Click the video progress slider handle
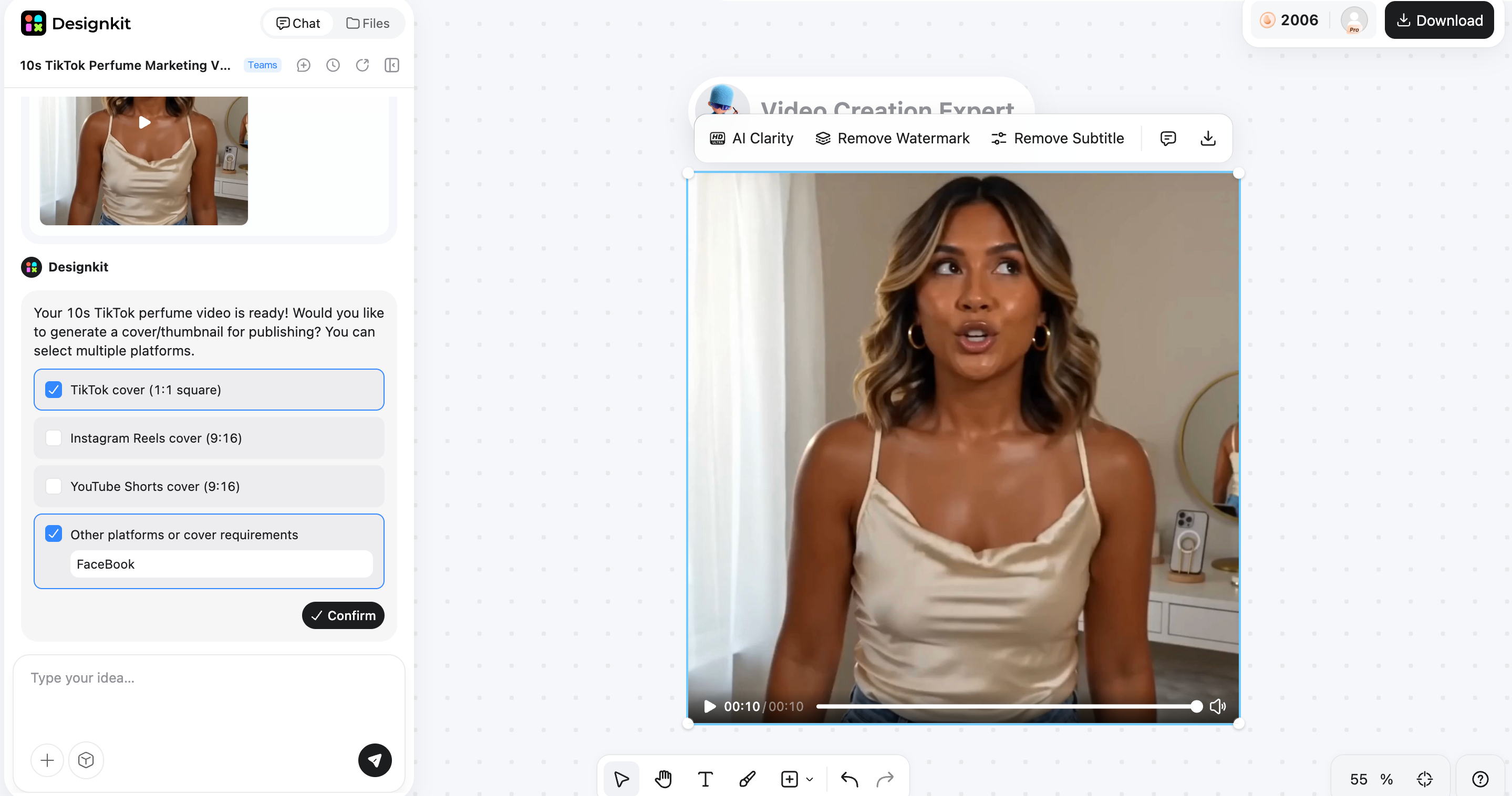The width and height of the screenshot is (1512, 796). (1196, 706)
